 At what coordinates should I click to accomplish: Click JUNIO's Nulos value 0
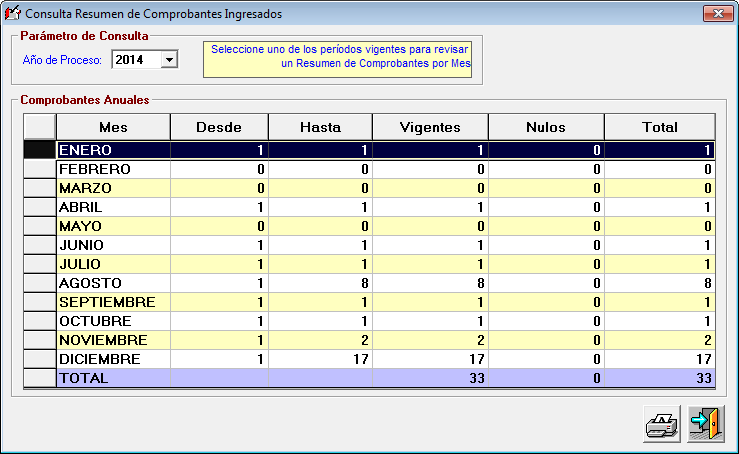pos(597,245)
